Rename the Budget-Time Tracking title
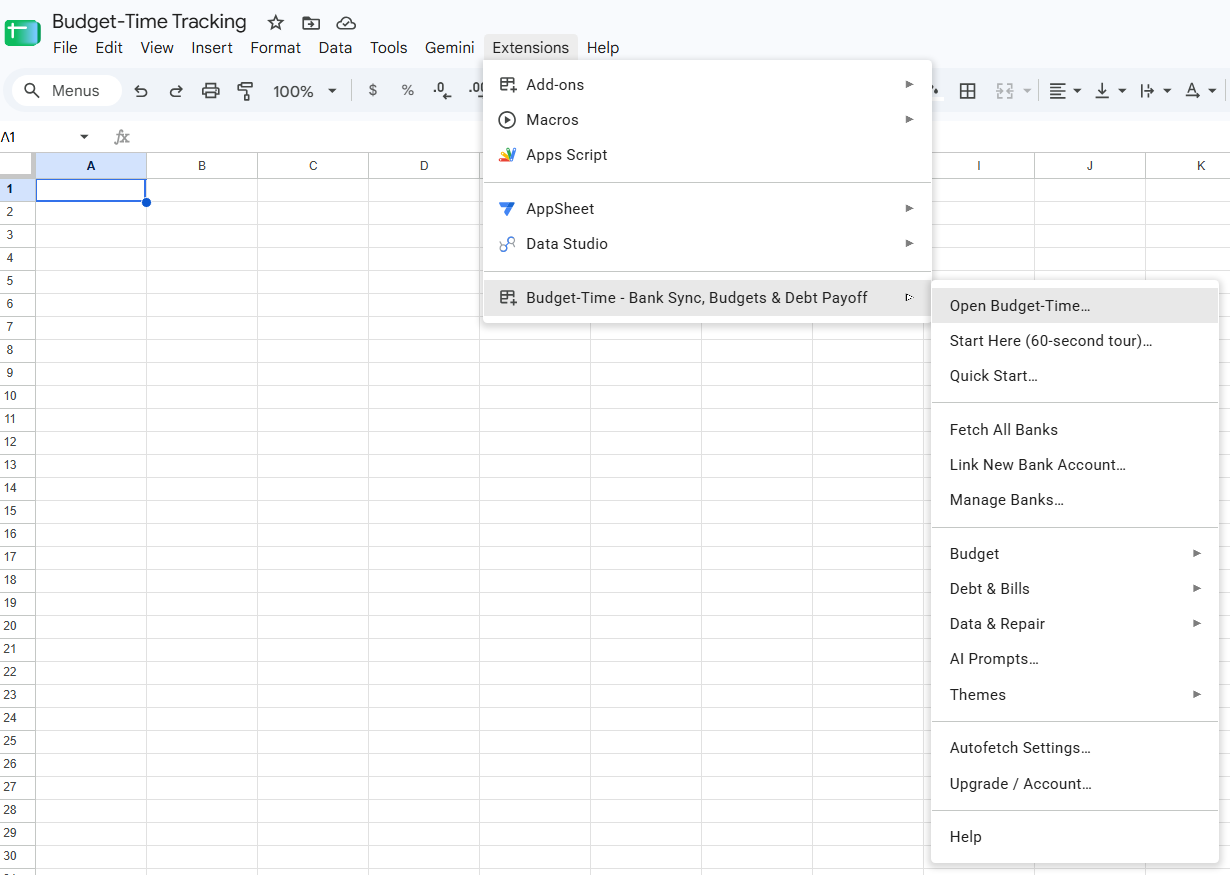The height and width of the screenshot is (875, 1230). (149, 22)
